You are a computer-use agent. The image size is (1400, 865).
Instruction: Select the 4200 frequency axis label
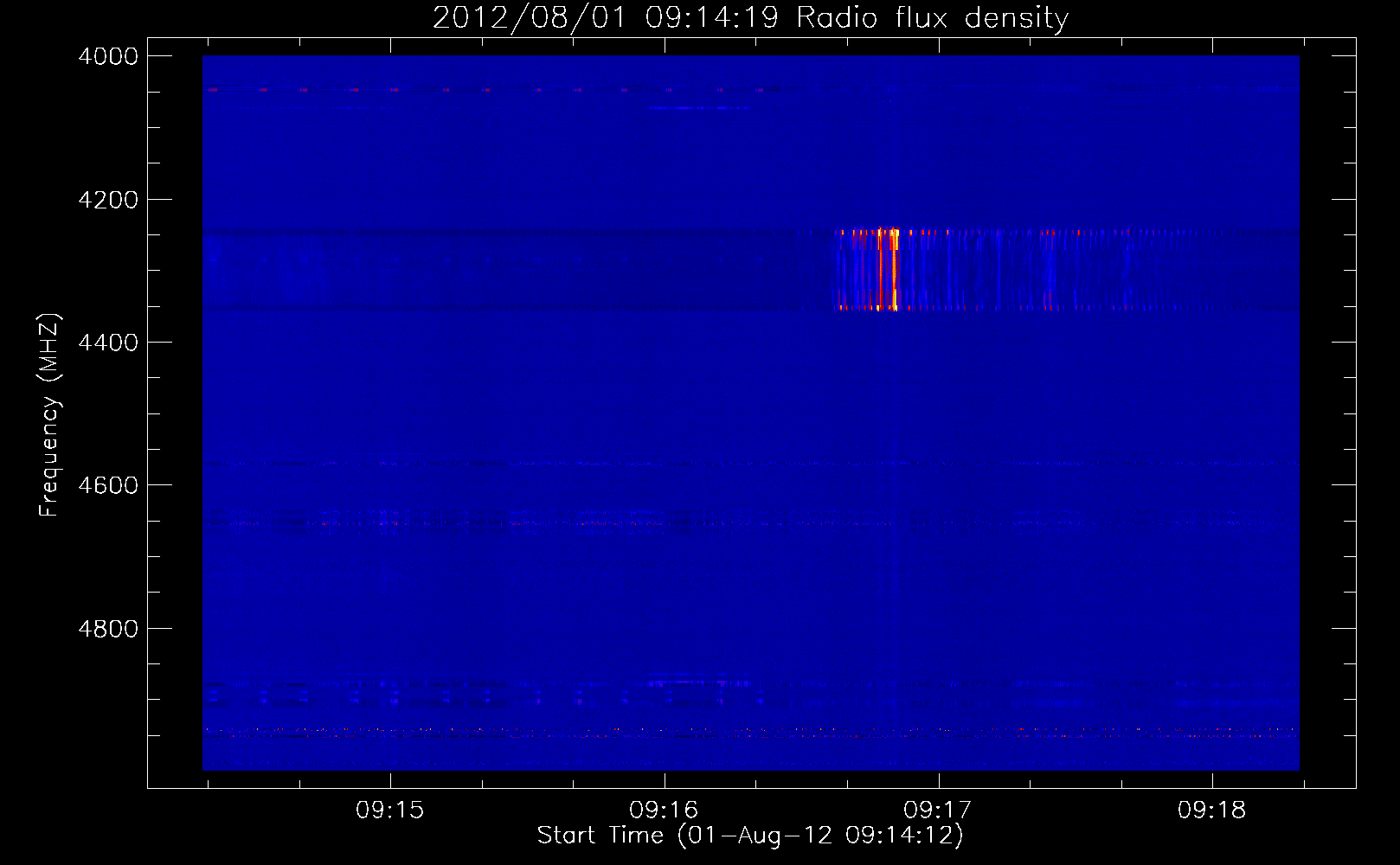108,200
